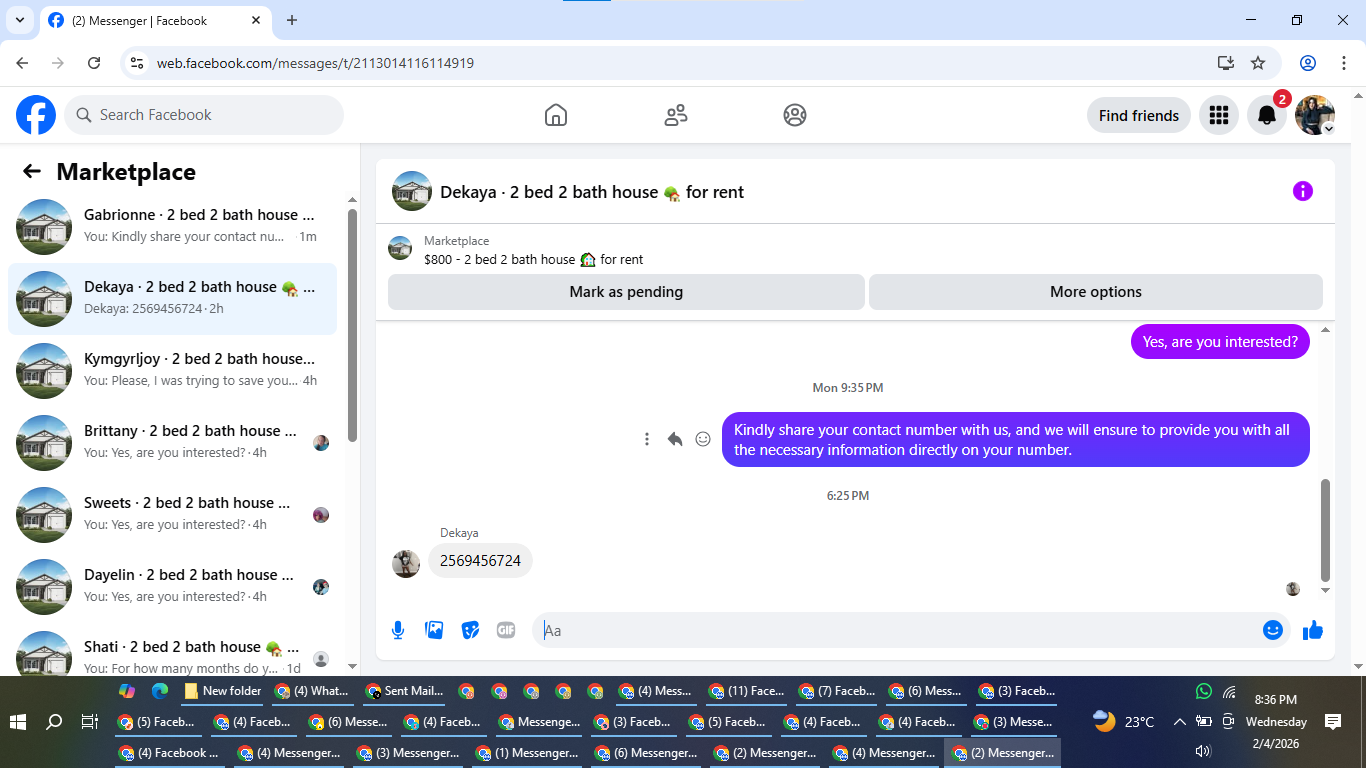Open the Home feed icon
The width and height of the screenshot is (1366, 768).
(x=556, y=115)
